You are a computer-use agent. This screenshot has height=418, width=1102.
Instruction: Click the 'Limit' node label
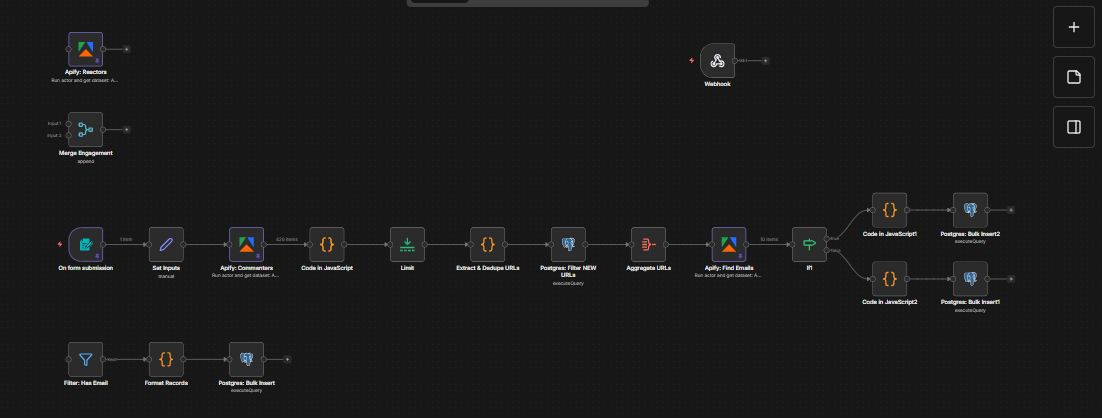point(407,268)
